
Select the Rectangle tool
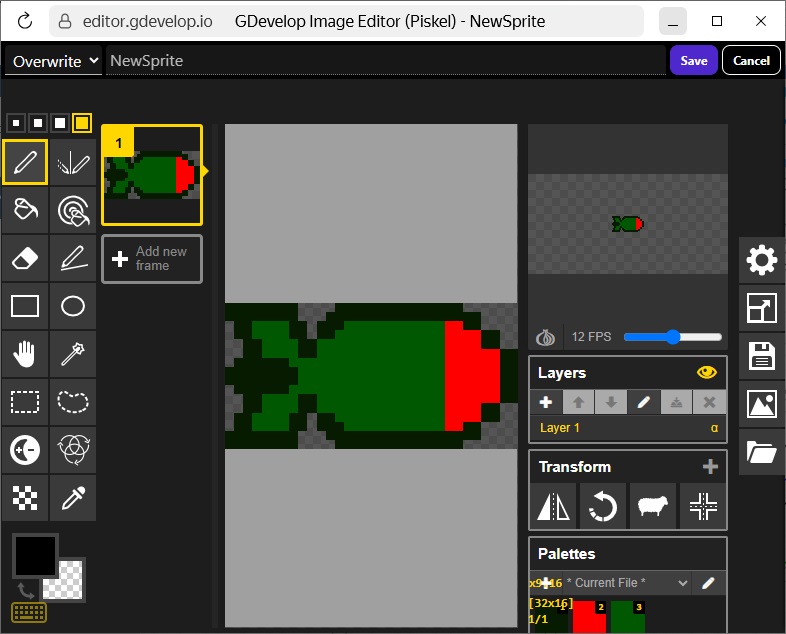point(25,306)
